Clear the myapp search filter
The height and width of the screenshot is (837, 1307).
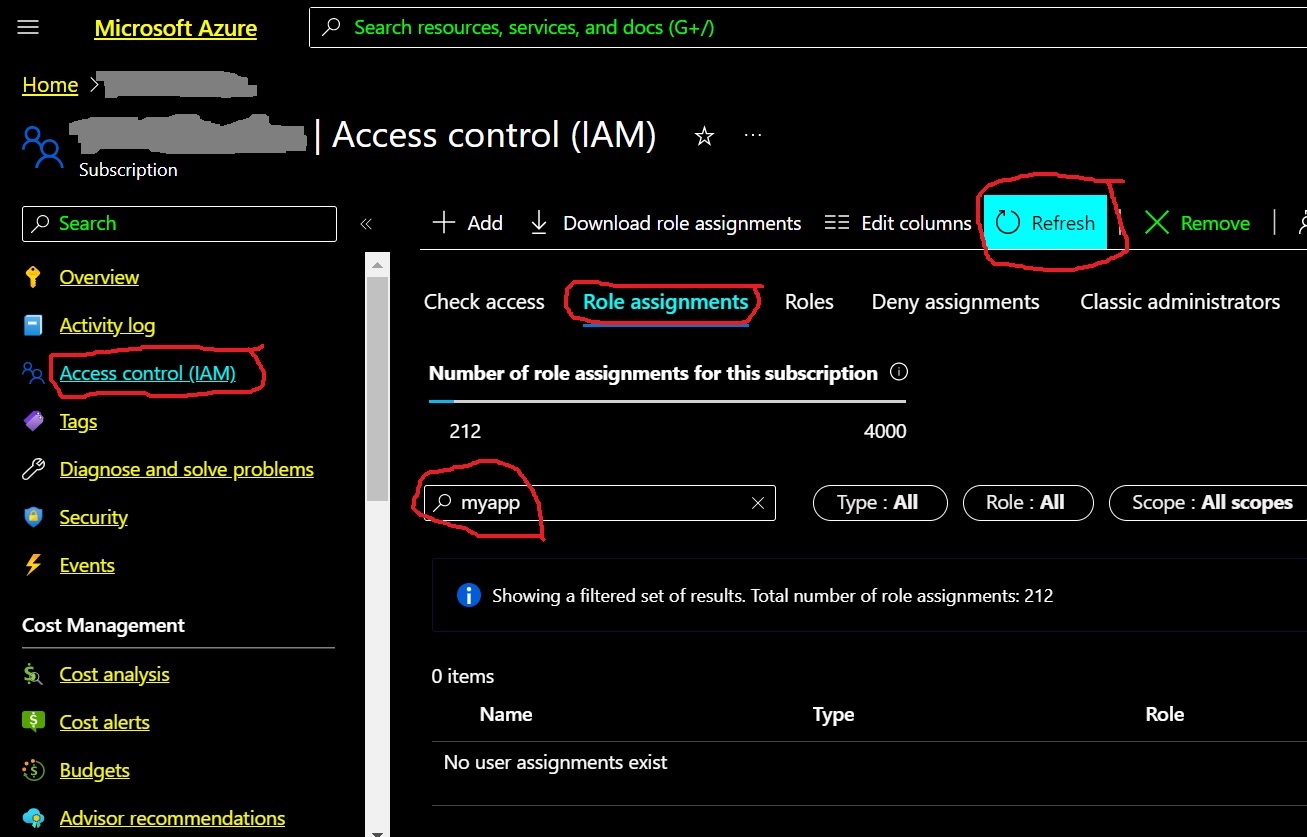pyautogui.click(x=758, y=504)
